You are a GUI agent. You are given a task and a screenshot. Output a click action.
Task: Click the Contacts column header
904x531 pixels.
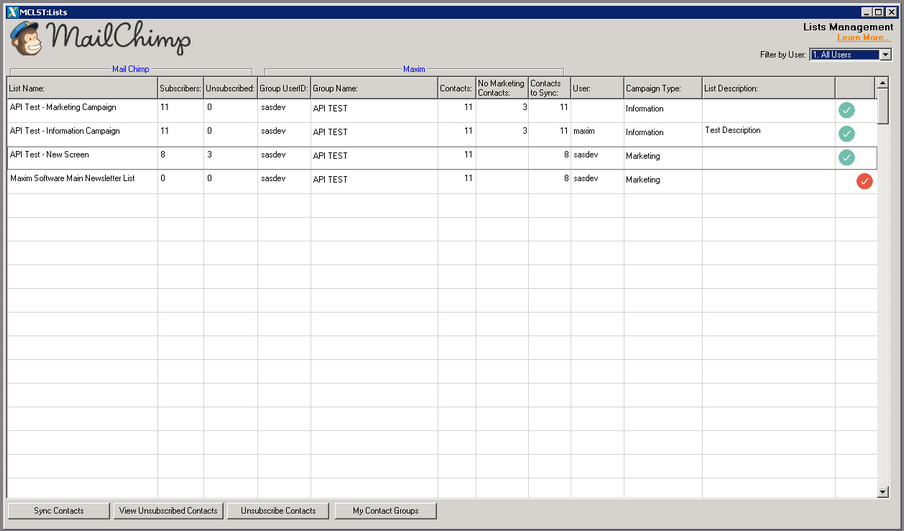[x=457, y=88]
